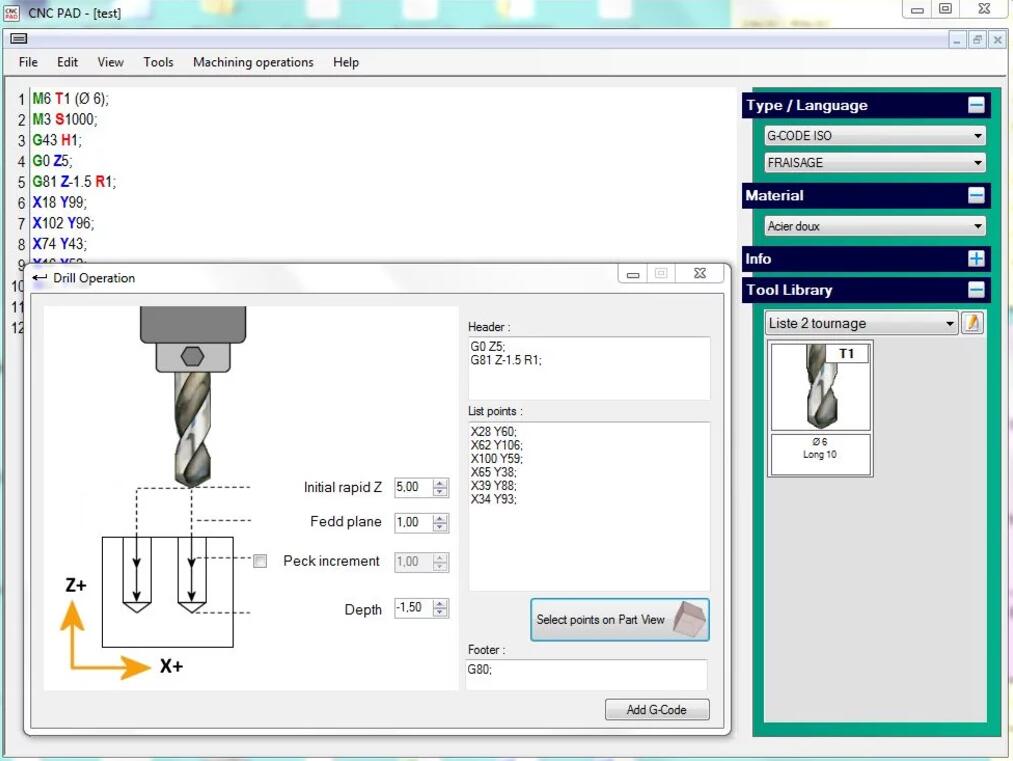1013x761 pixels.
Task: Open the Edit menu
Action: 67,62
